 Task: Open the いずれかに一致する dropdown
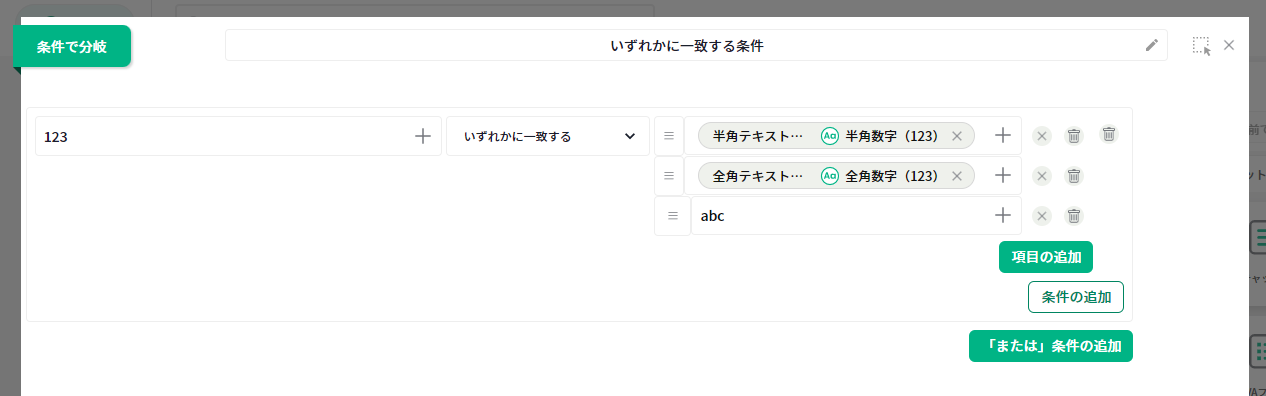(548, 136)
